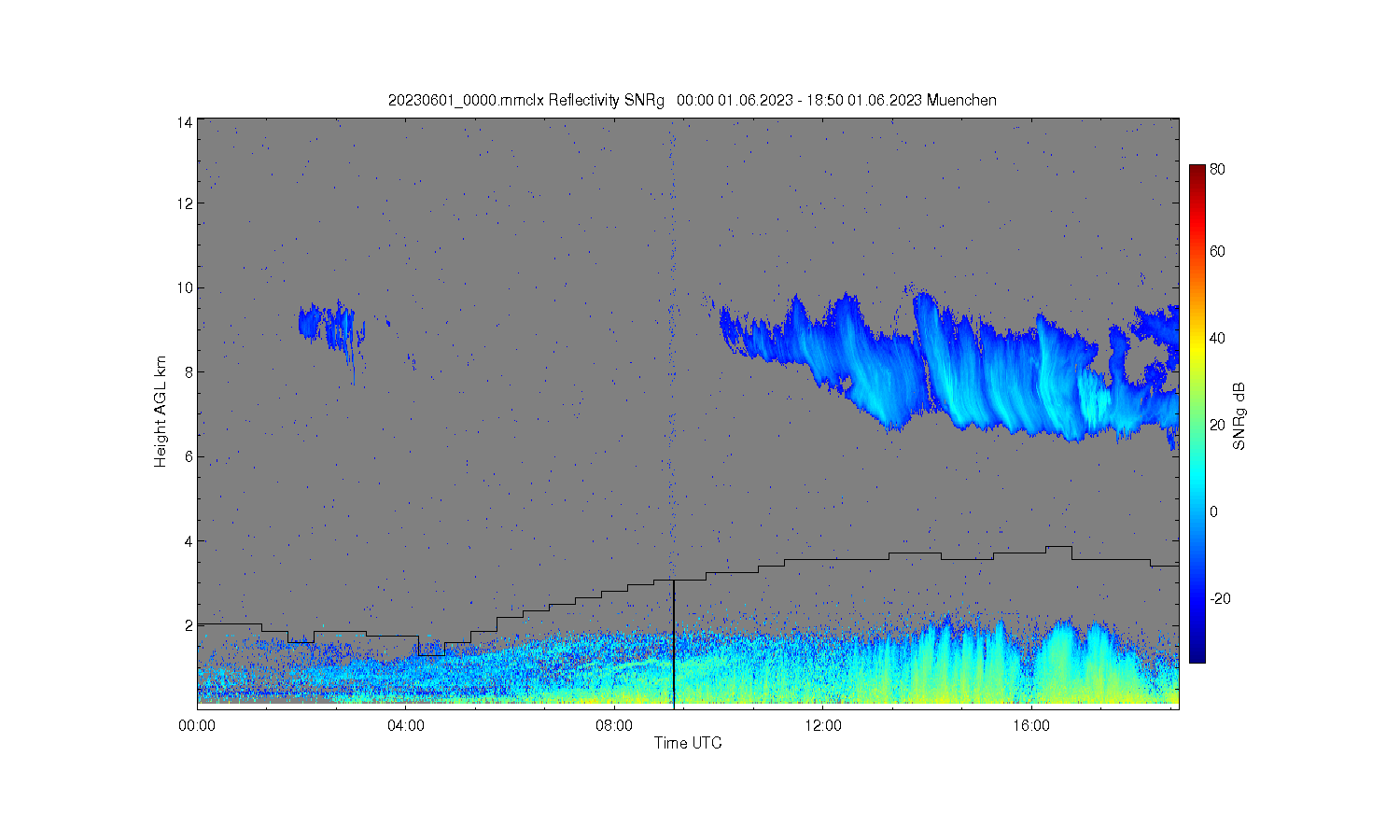Click the height tick label 6

click(189, 456)
